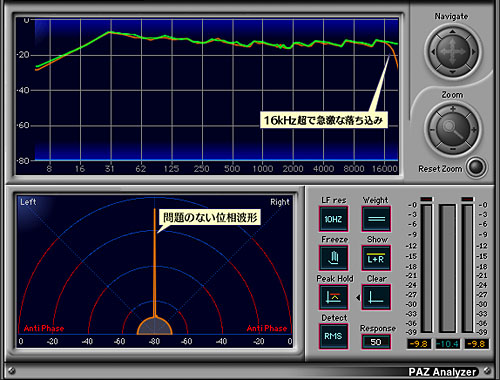This screenshot has width=500, height=380.
Task: Click the center level readout -10.4
Action: (x=448, y=344)
